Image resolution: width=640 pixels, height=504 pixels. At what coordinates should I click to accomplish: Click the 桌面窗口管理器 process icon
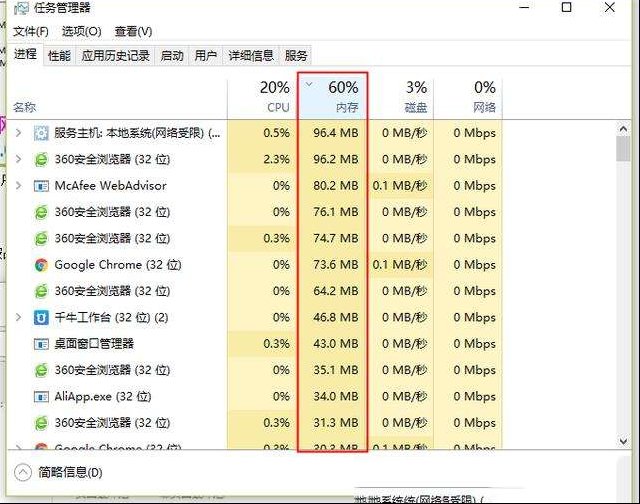tap(41, 344)
